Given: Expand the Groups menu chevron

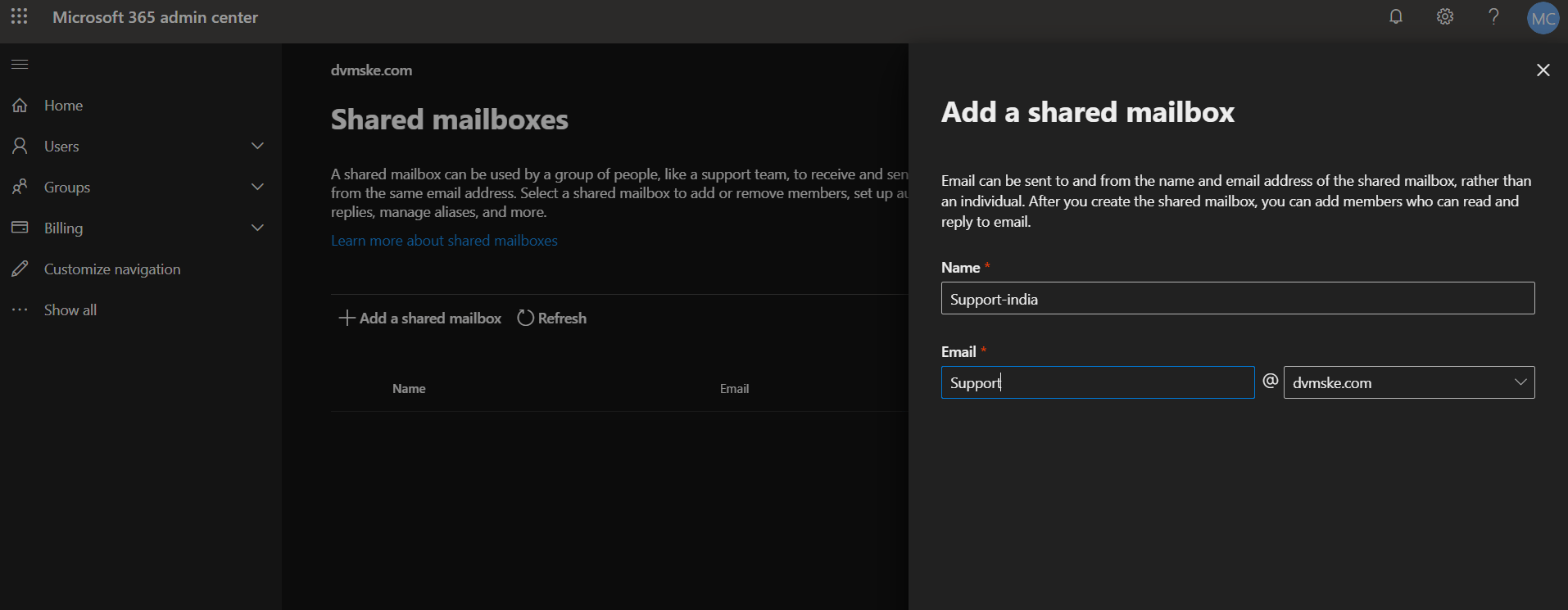Looking at the screenshot, I should [x=257, y=187].
